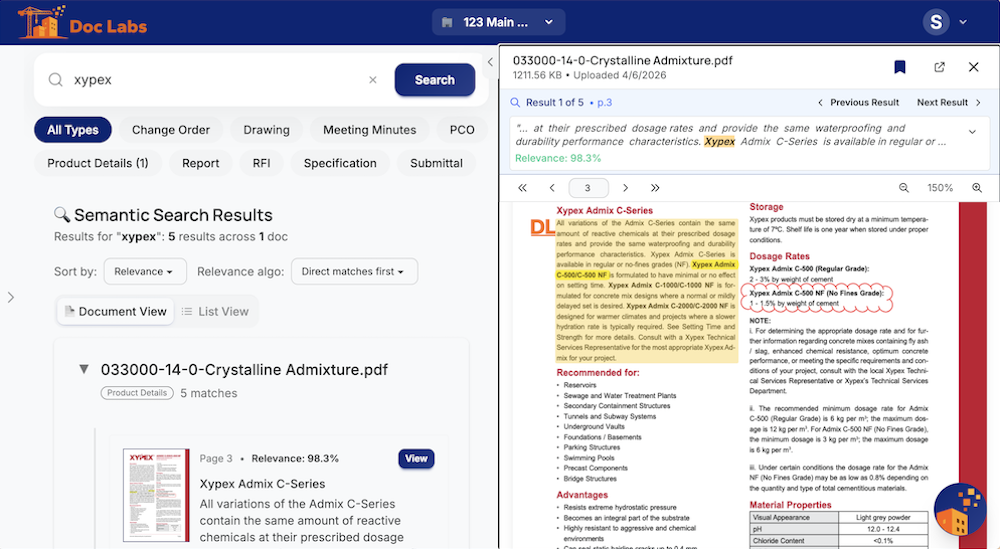Viewport: 1000px width, 549px height.
Task: Clear the xypex search query
Action: tap(373, 80)
